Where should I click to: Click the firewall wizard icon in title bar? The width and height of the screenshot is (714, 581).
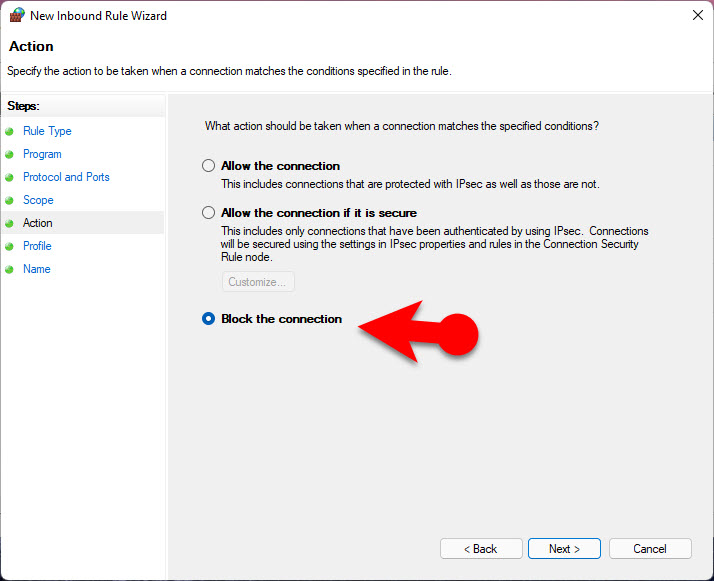[17, 15]
